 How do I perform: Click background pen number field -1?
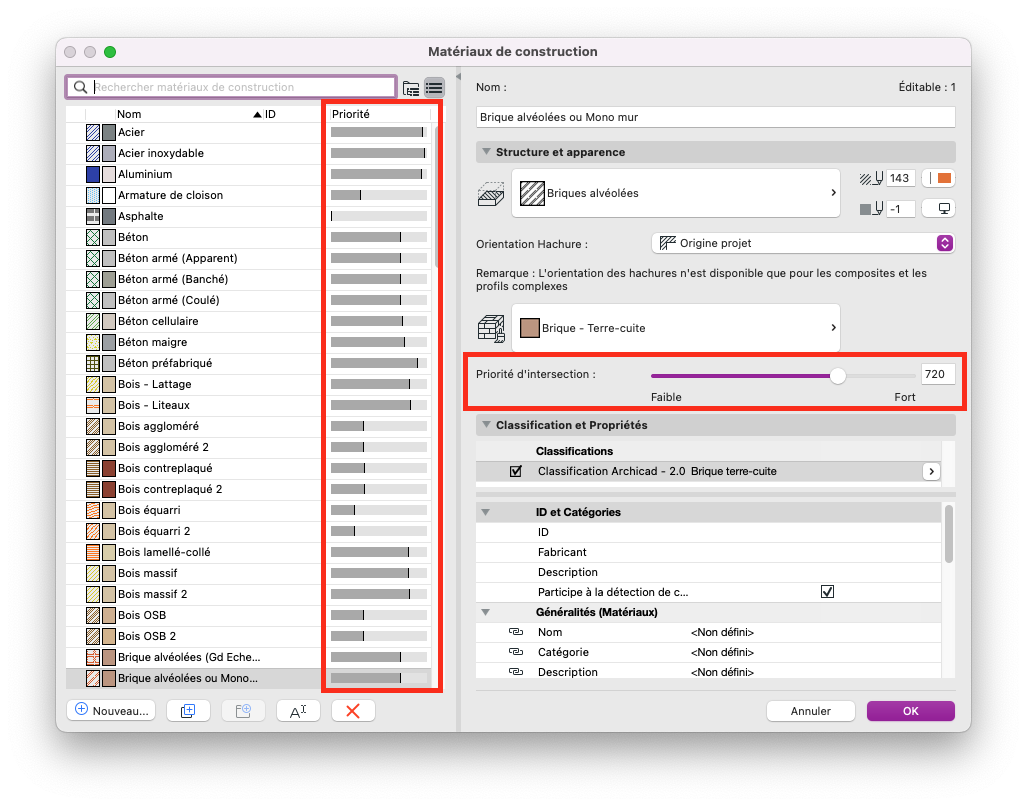[x=901, y=209]
